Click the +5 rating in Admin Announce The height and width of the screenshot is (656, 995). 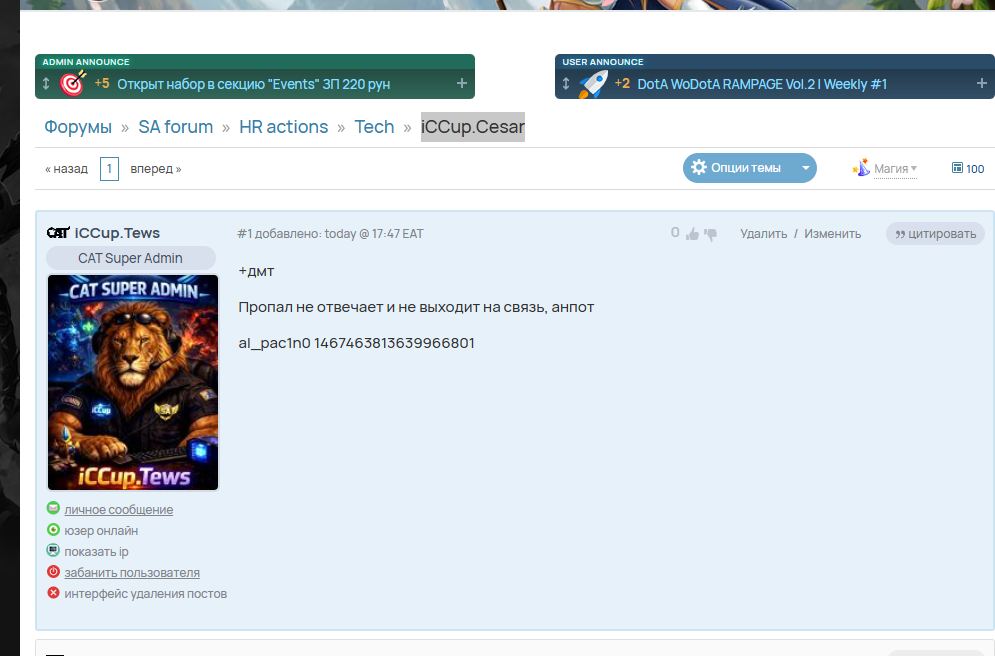[102, 83]
